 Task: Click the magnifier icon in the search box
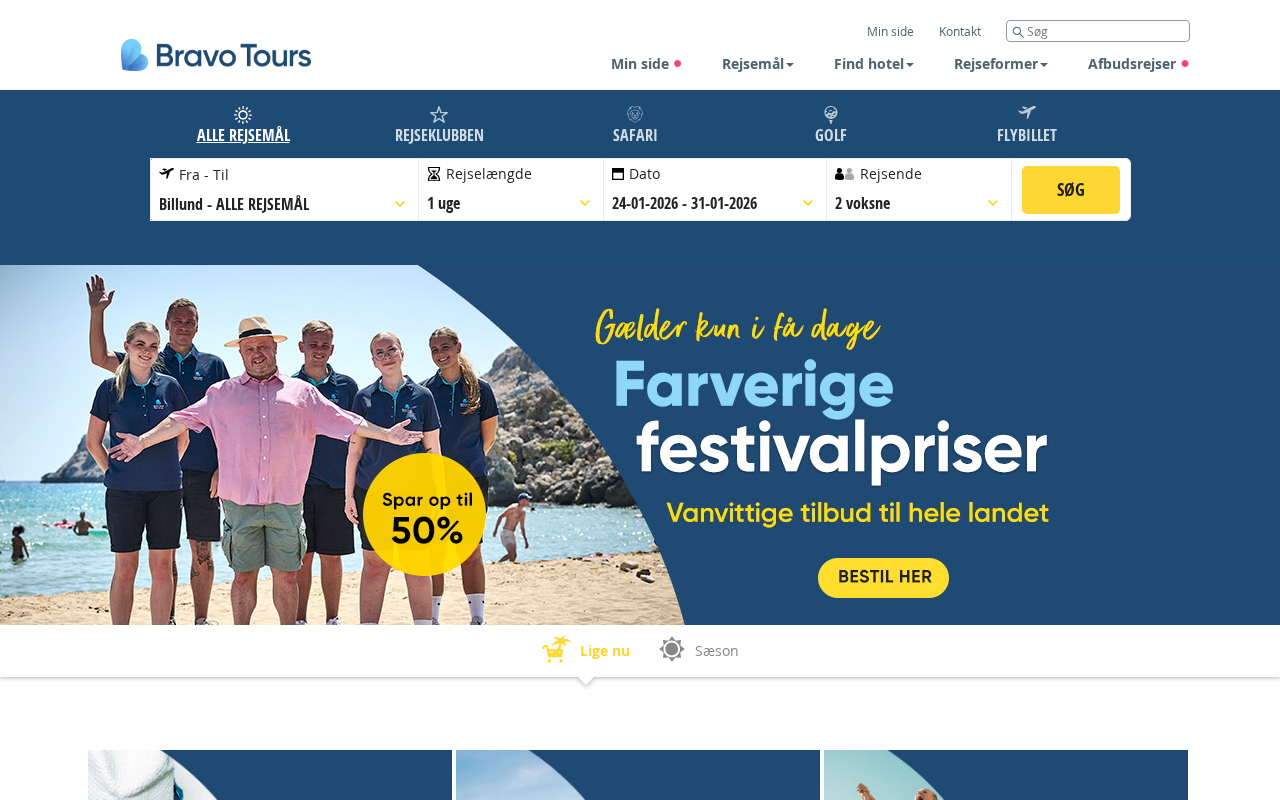tap(1018, 32)
